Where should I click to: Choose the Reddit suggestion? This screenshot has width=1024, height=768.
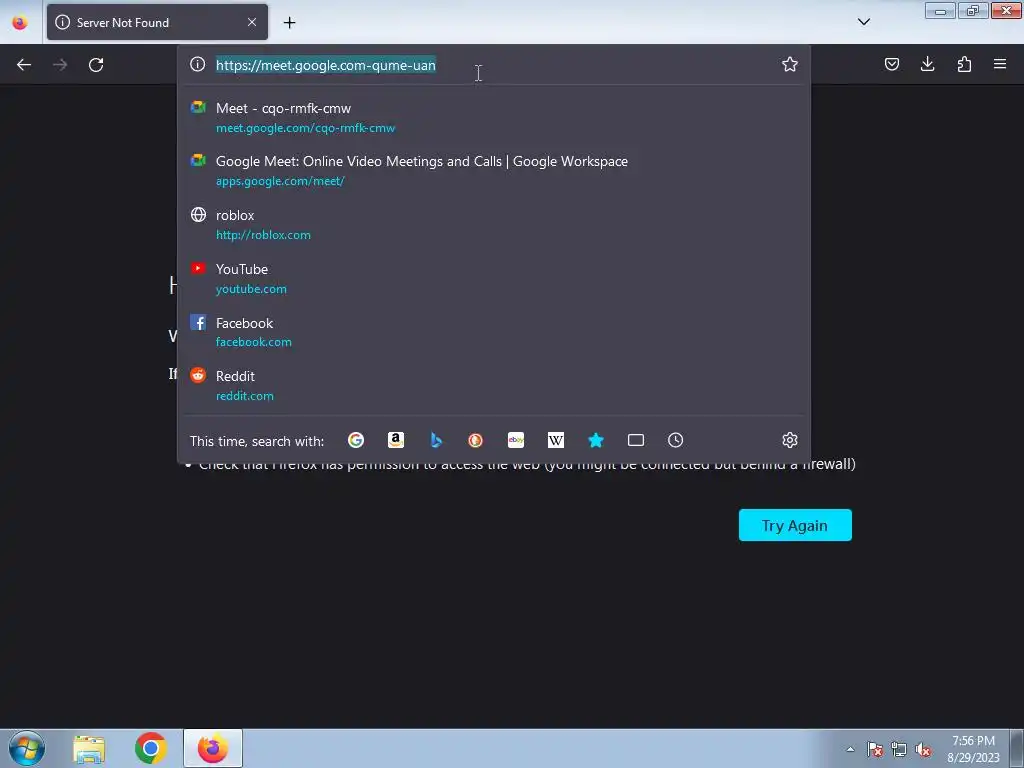tap(493, 385)
